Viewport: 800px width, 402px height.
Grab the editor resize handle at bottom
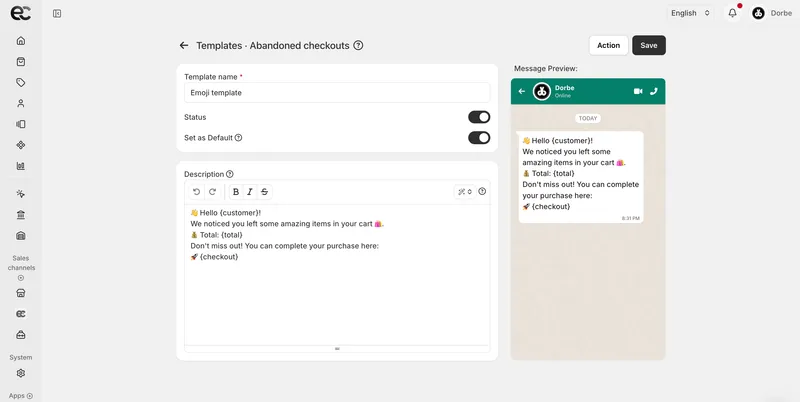click(337, 349)
